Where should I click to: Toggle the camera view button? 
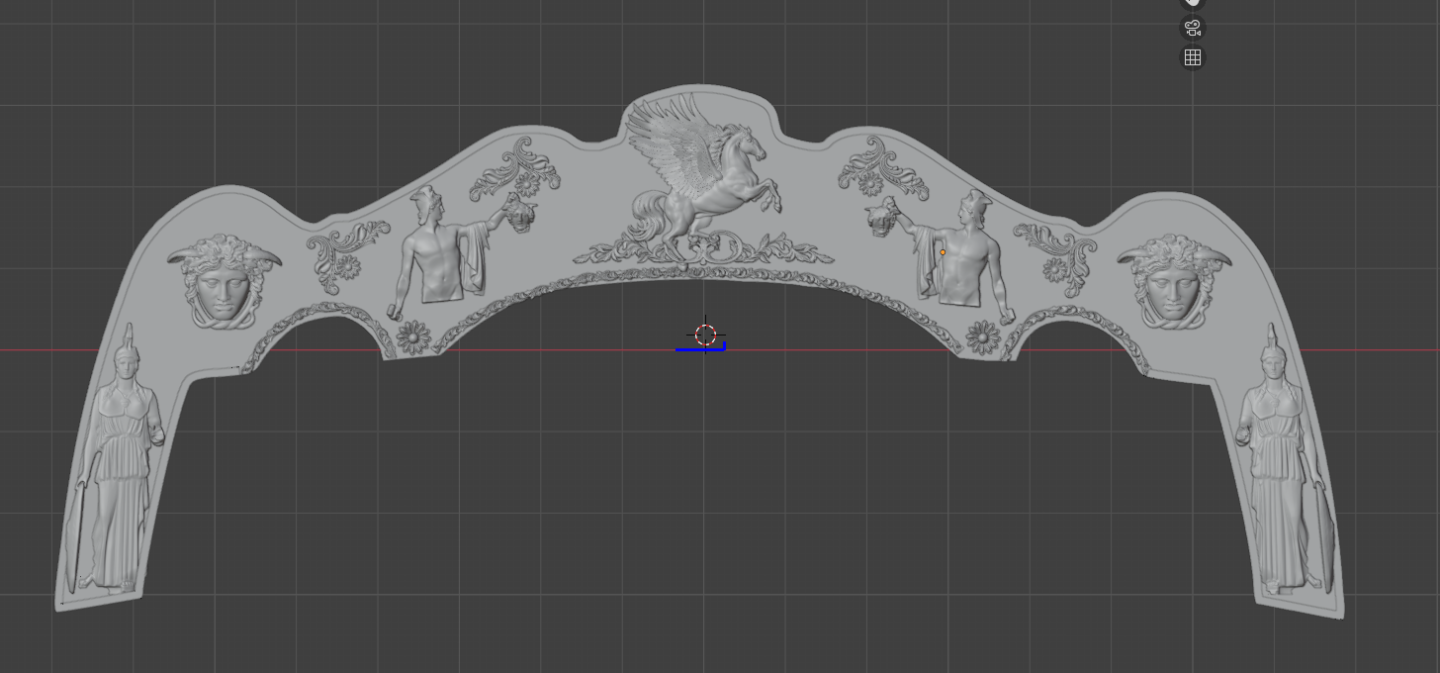(1192, 28)
